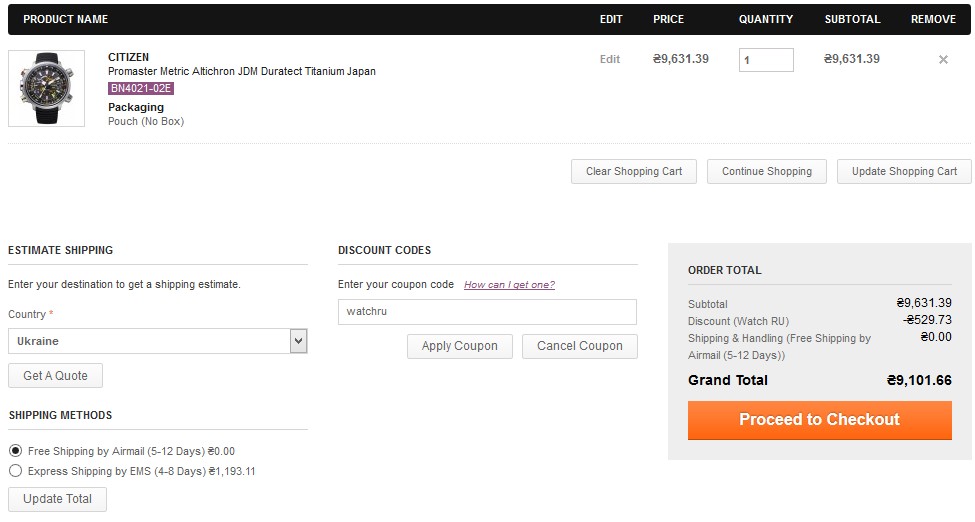Click the BN4021-02E model number tag
975x522 pixels.
[141, 88]
